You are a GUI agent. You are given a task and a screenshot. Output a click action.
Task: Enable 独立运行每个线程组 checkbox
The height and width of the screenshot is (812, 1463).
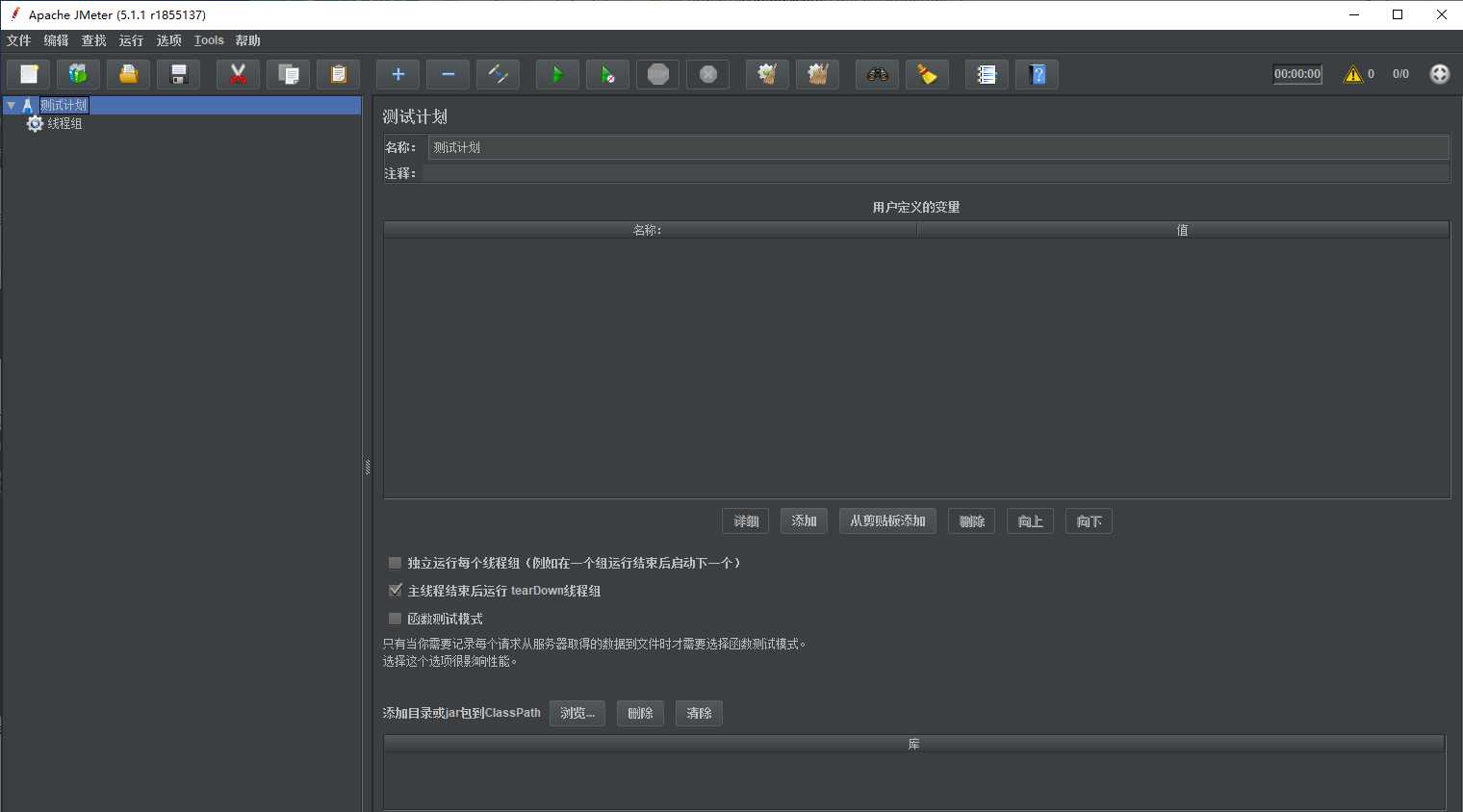point(395,563)
